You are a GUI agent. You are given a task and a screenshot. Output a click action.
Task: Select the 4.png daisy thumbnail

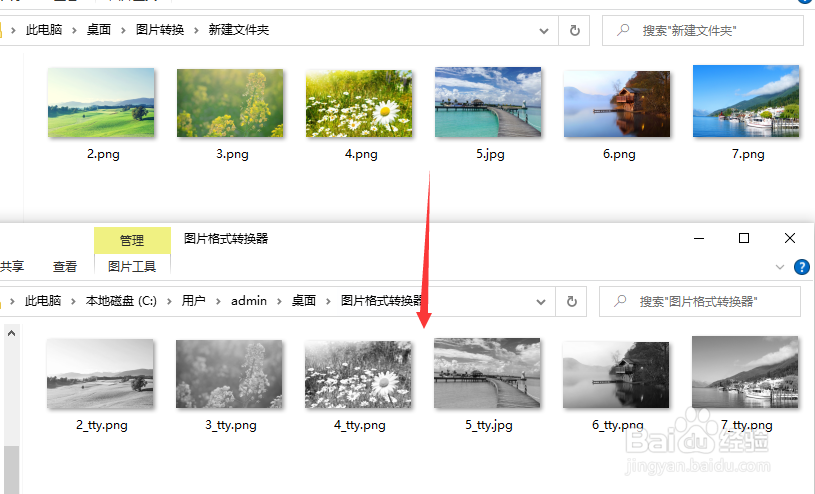[x=359, y=103]
